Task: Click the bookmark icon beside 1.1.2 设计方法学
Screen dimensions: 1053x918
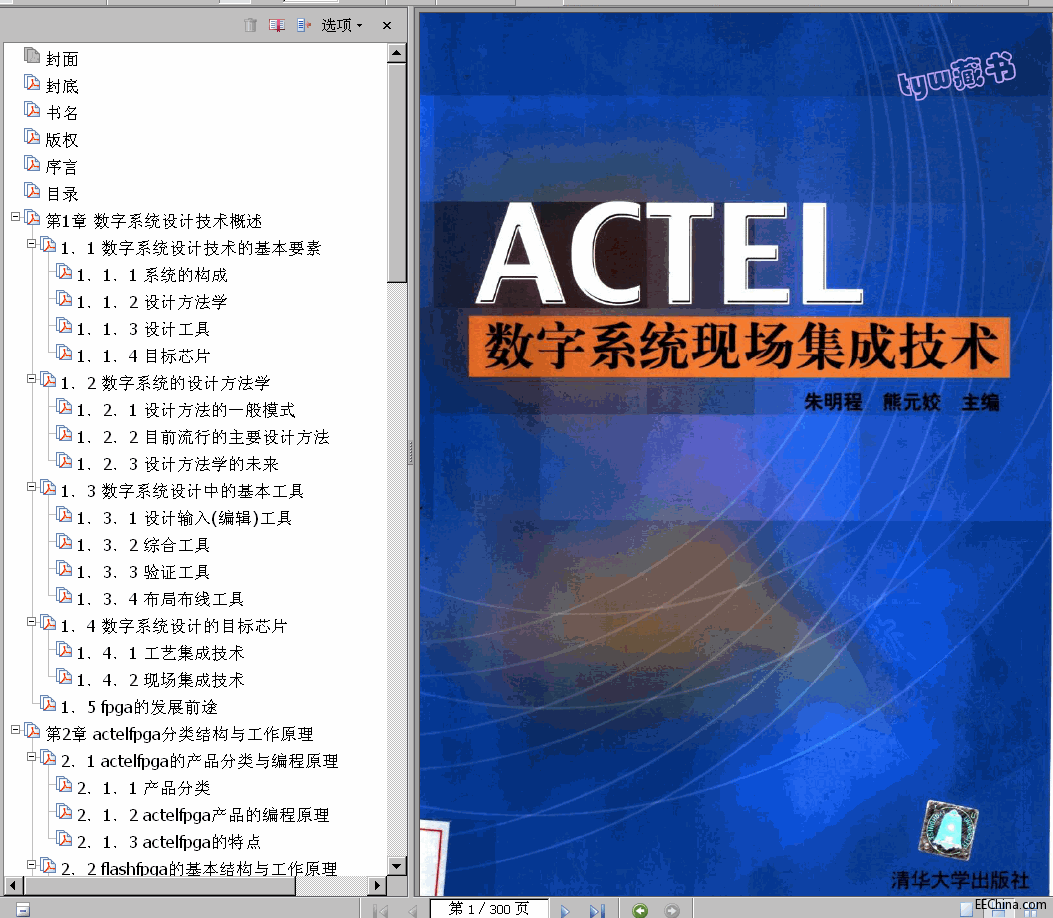Action: click(64, 299)
